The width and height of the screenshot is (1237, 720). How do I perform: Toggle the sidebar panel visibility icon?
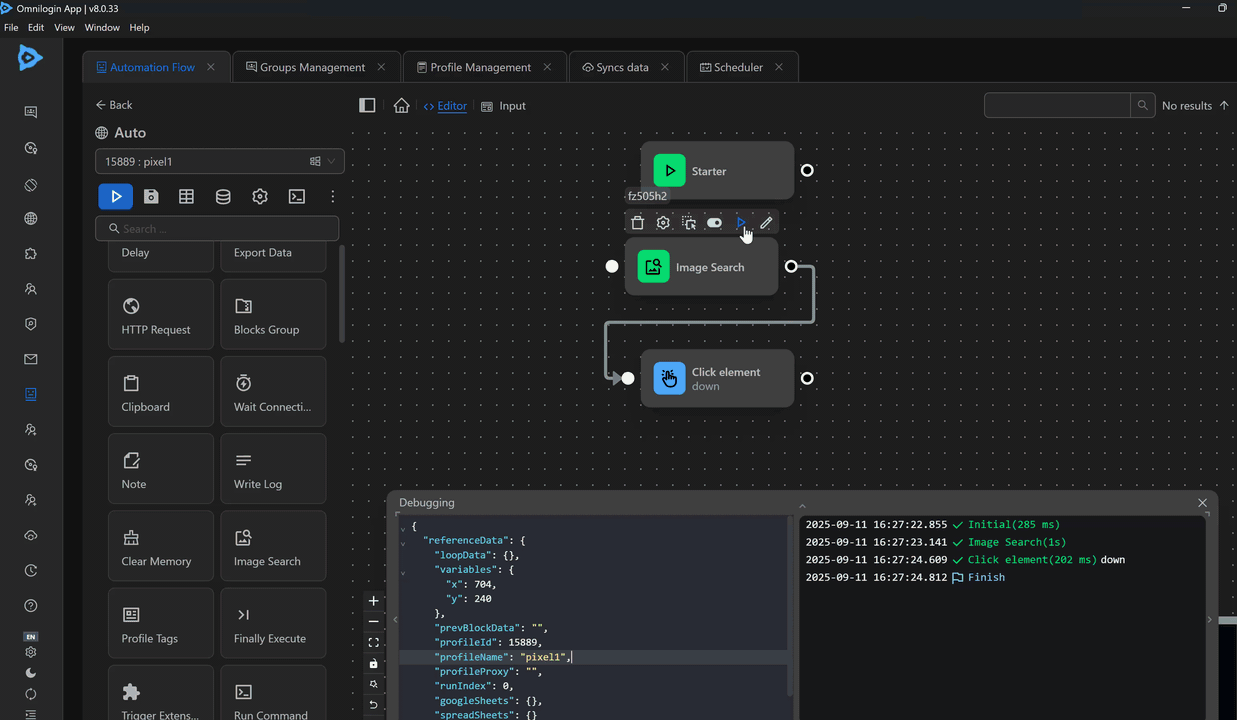(x=367, y=106)
